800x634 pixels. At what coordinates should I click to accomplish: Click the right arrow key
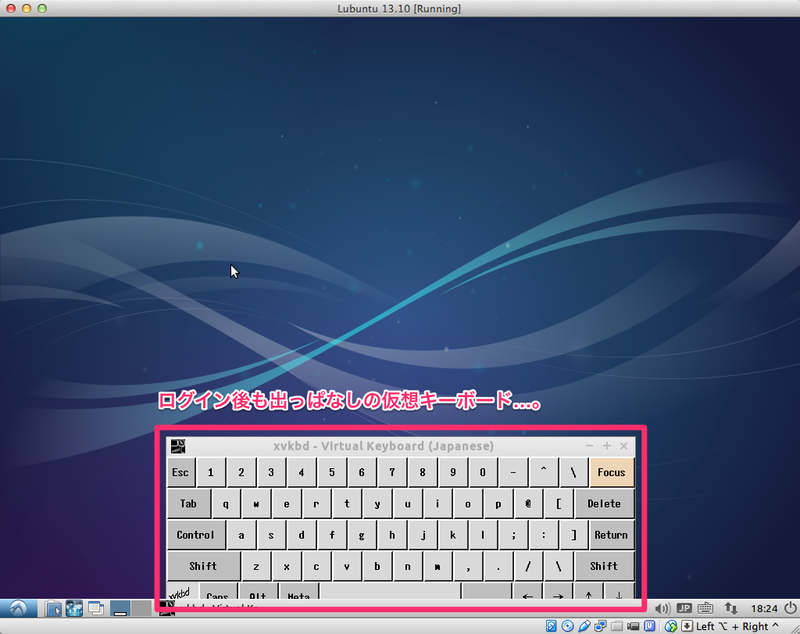pyautogui.click(x=558, y=593)
